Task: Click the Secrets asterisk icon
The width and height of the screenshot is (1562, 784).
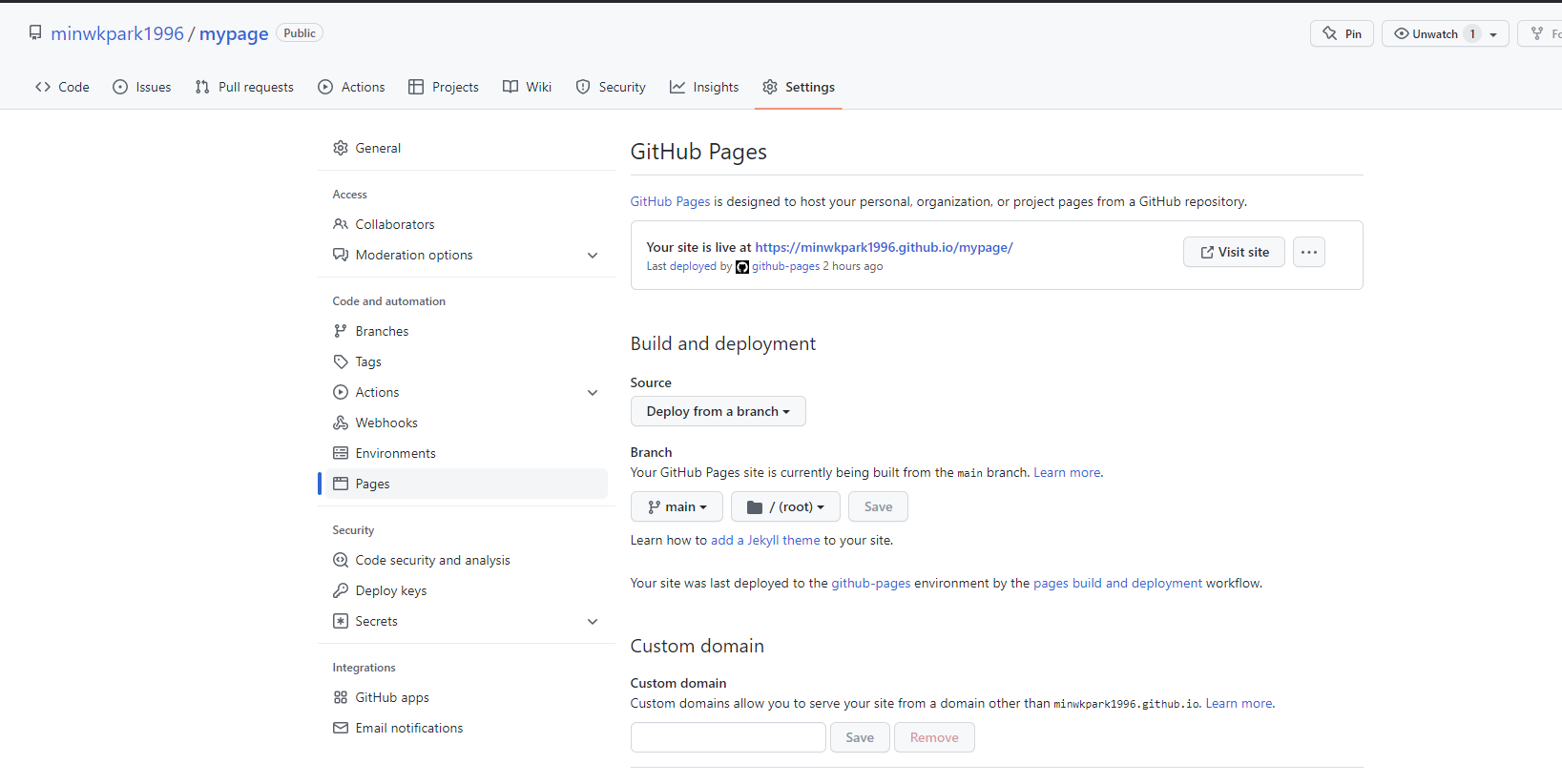Action: (341, 621)
